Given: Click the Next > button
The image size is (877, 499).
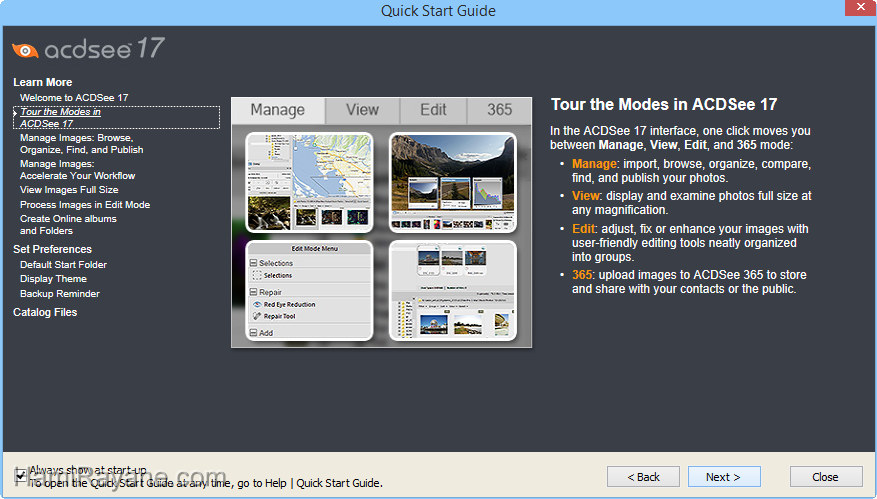Looking at the screenshot, I should (724, 477).
